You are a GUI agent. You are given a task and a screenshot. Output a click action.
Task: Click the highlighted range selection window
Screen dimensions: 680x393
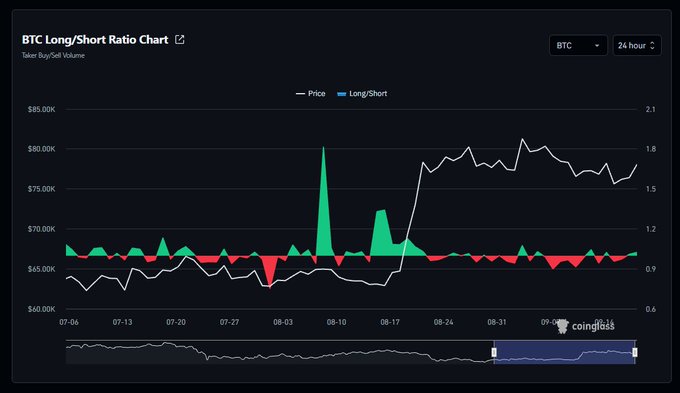coord(564,352)
